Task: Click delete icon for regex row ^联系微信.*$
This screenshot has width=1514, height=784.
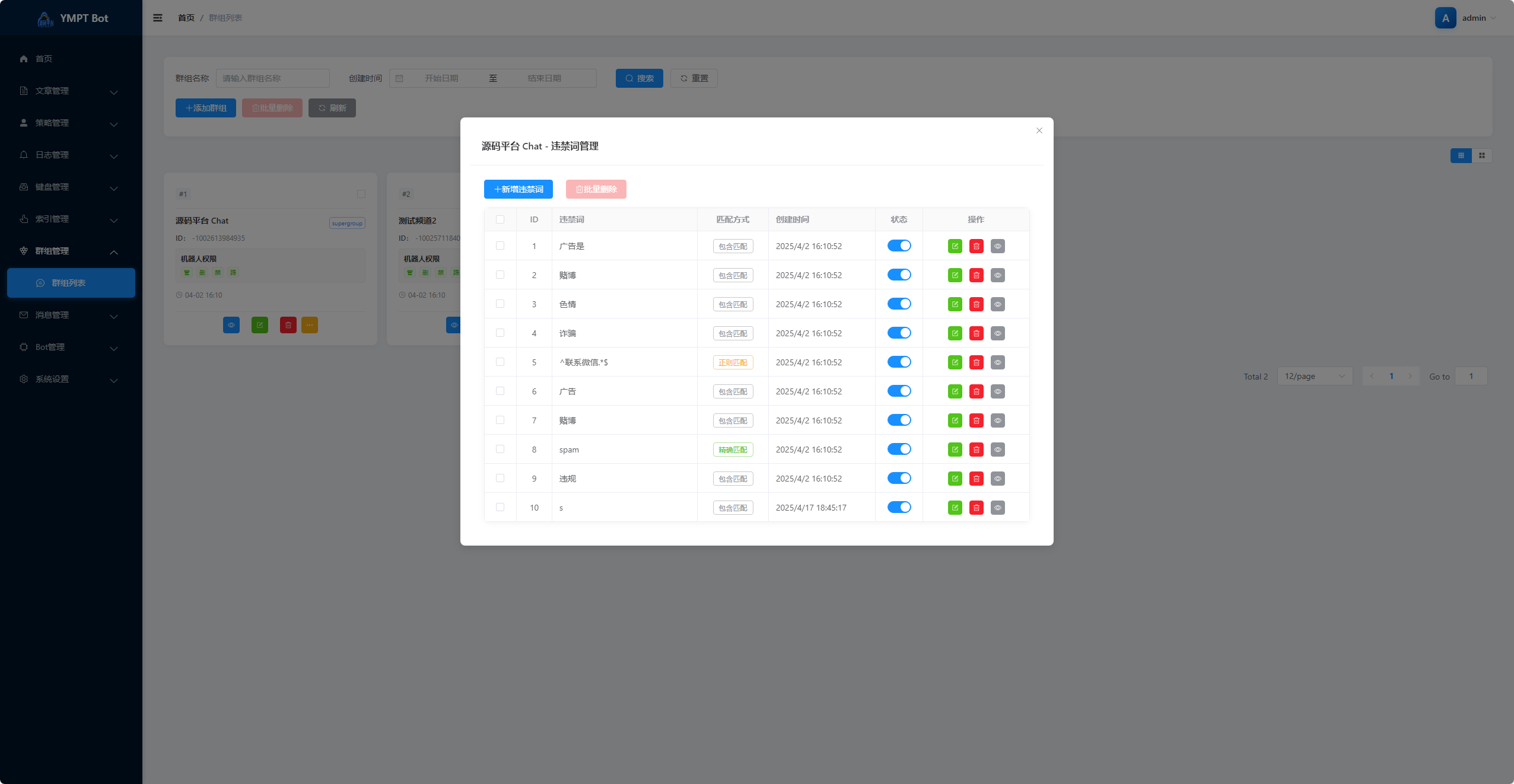Action: click(976, 362)
